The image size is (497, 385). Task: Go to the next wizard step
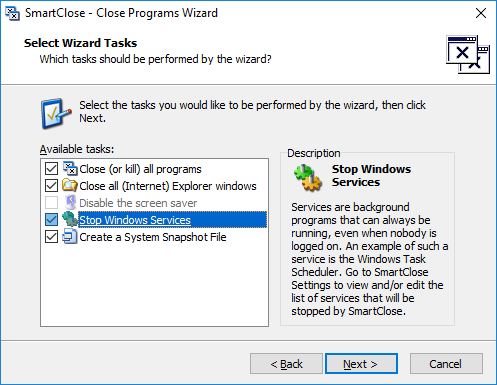coord(361,364)
